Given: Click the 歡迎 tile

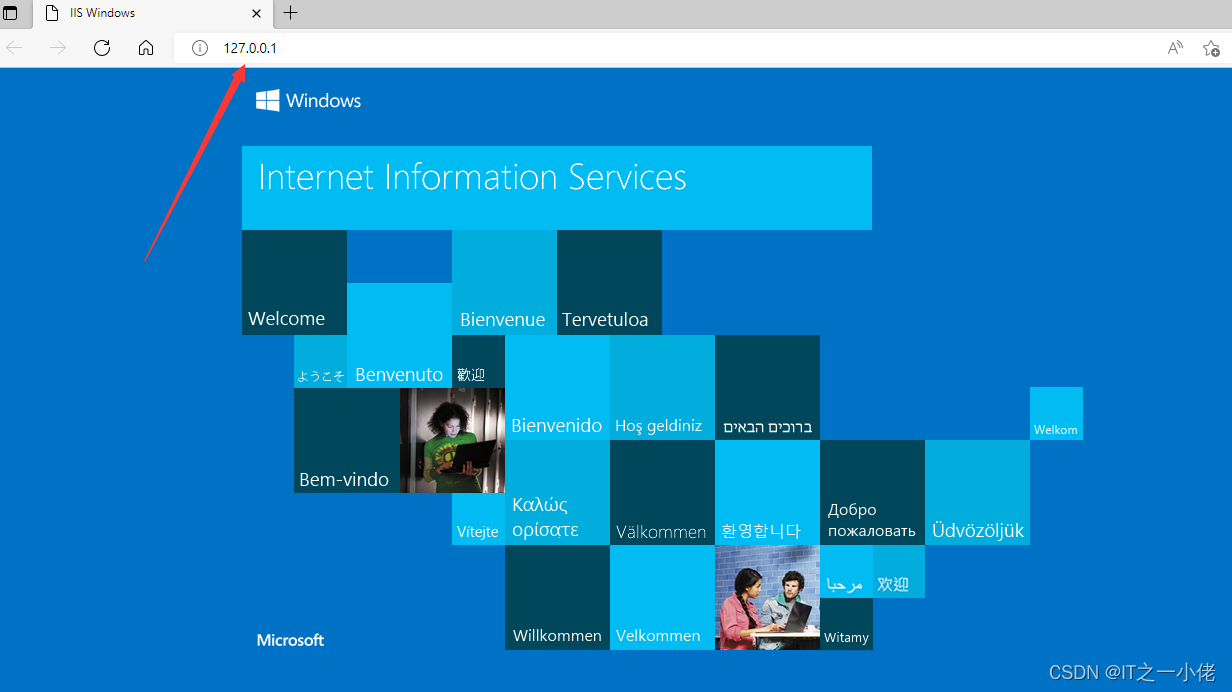Looking at the screenshot, I should point(478,361).
